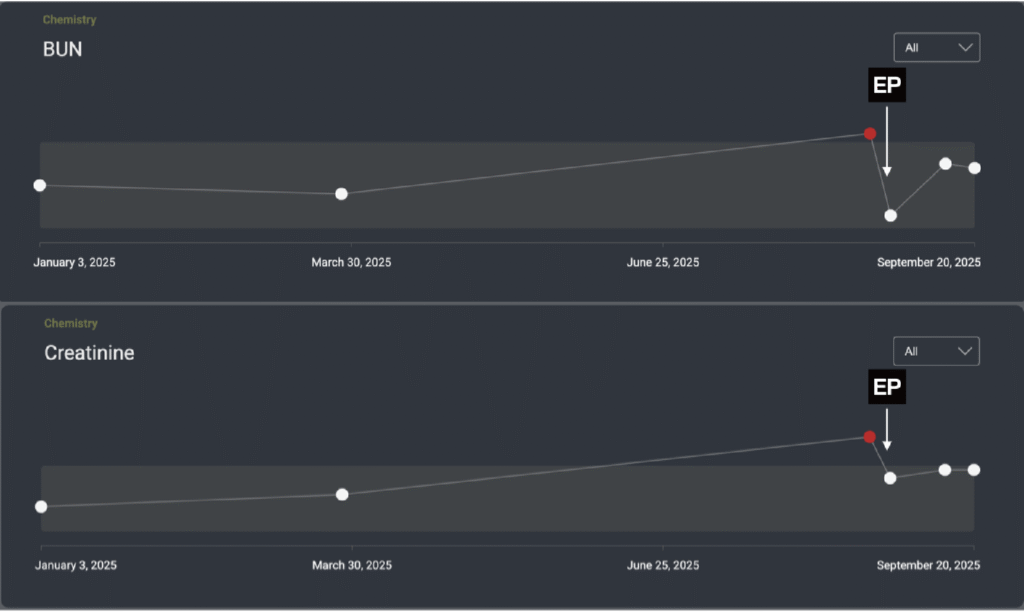
Task: Click the first Creatinine data point at January 3
Action: tap(41, 506)
